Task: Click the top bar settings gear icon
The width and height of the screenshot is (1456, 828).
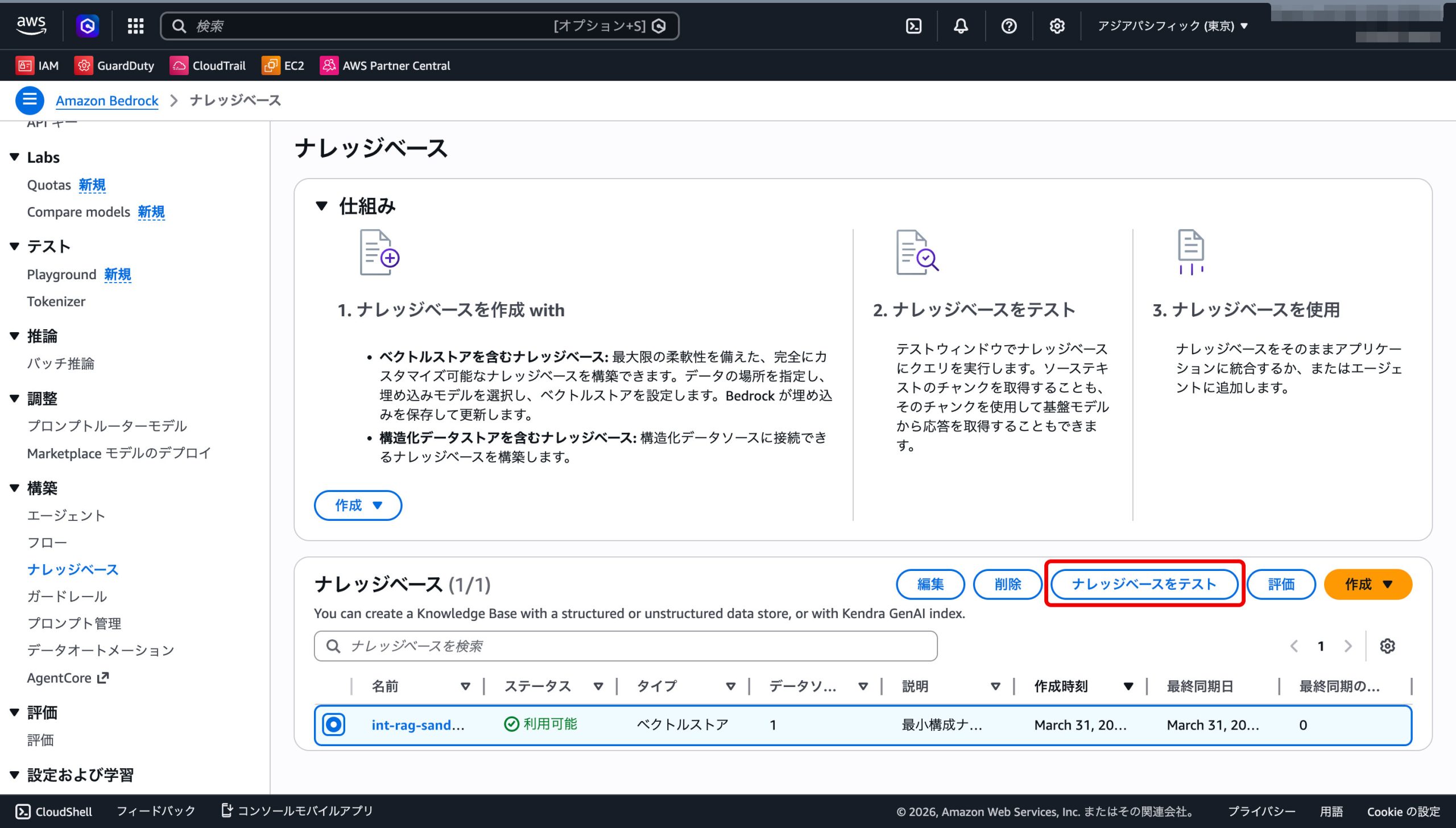Action: pos(1057,26)
